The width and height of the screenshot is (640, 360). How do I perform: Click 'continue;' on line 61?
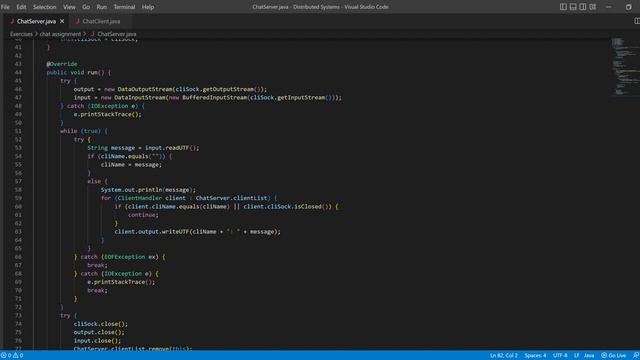pyautogui.click(x=143, y=215)
